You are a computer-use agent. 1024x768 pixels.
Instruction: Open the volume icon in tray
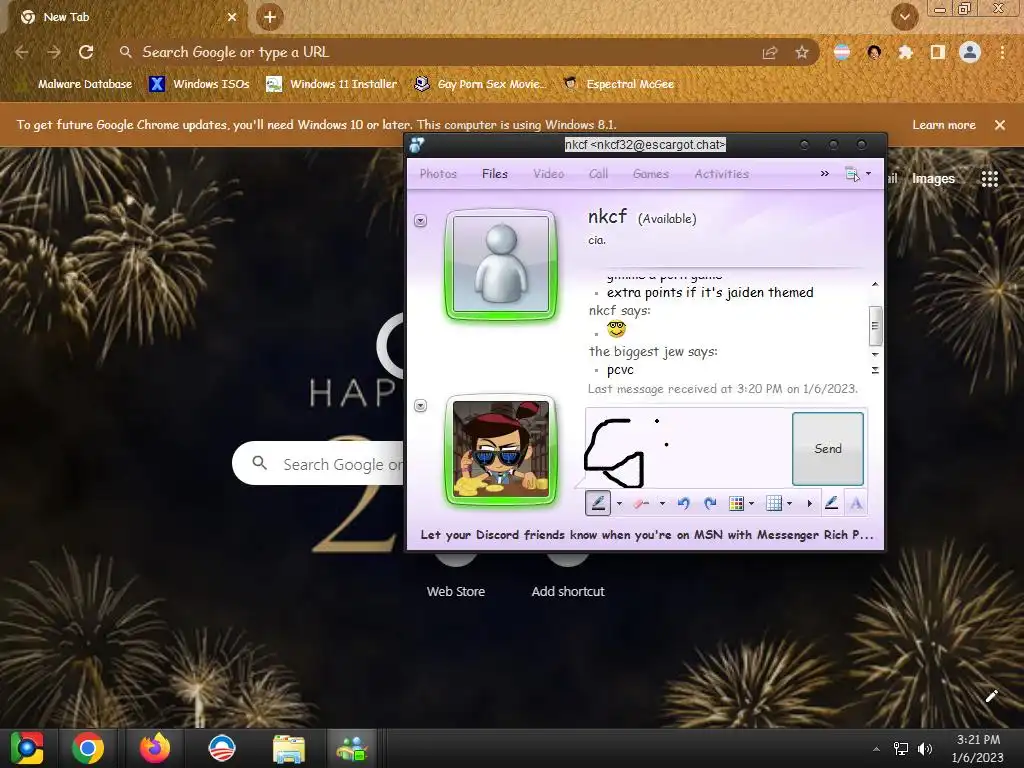point(925,748)
